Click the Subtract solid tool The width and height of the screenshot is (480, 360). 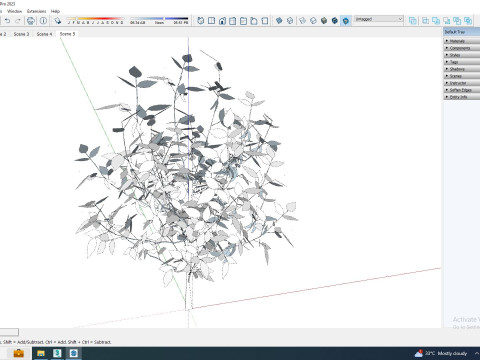447,21
